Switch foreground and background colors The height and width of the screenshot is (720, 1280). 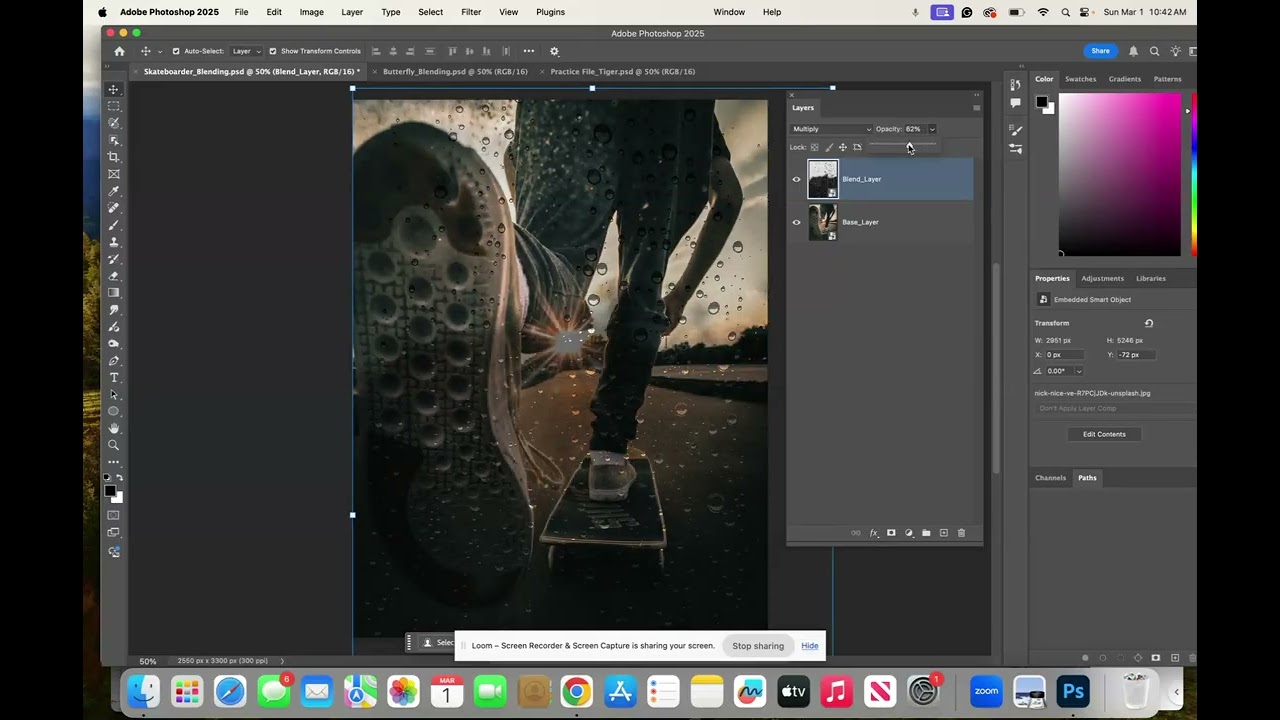(120, 478)
